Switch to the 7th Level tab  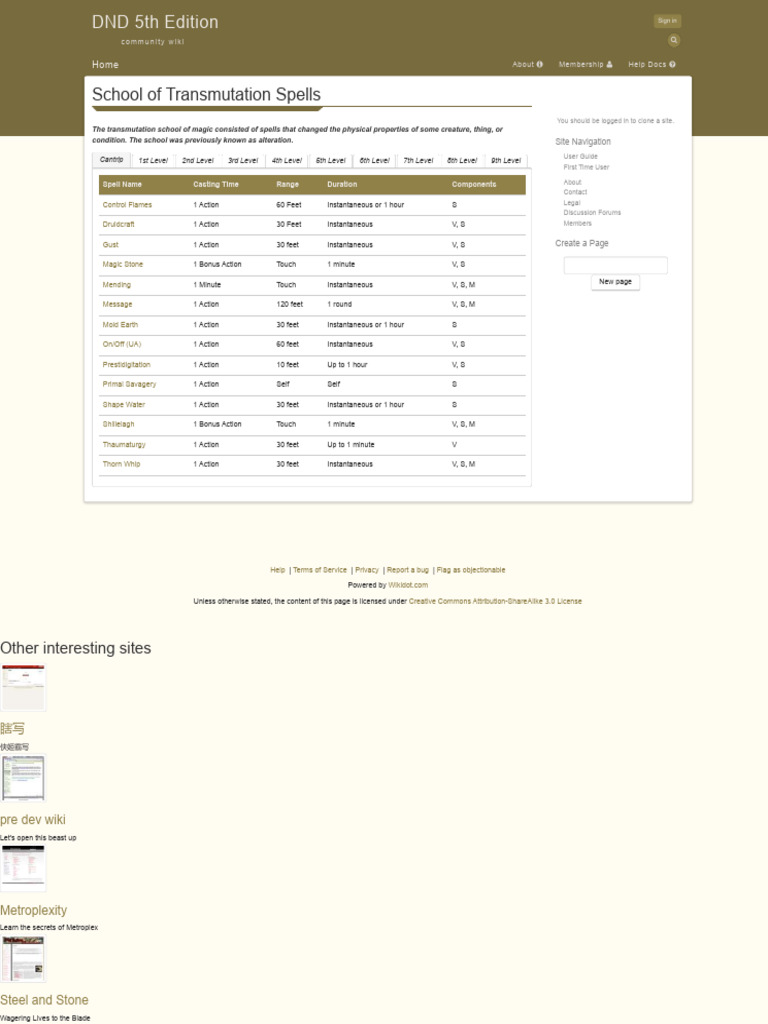click(418, 161)
